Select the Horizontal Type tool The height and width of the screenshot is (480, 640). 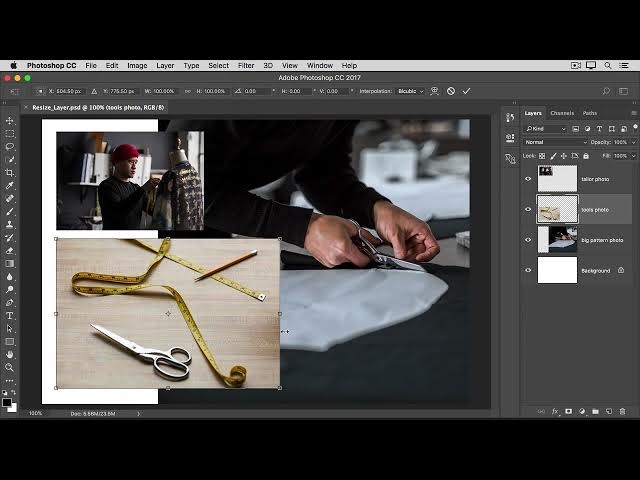coord(10,315)
